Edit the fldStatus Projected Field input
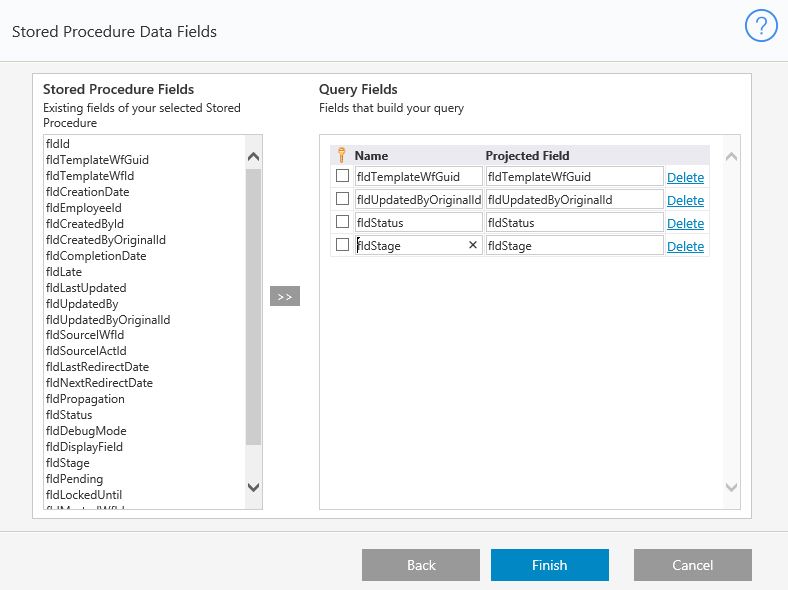The image size is (788, 590). (574, 223)
